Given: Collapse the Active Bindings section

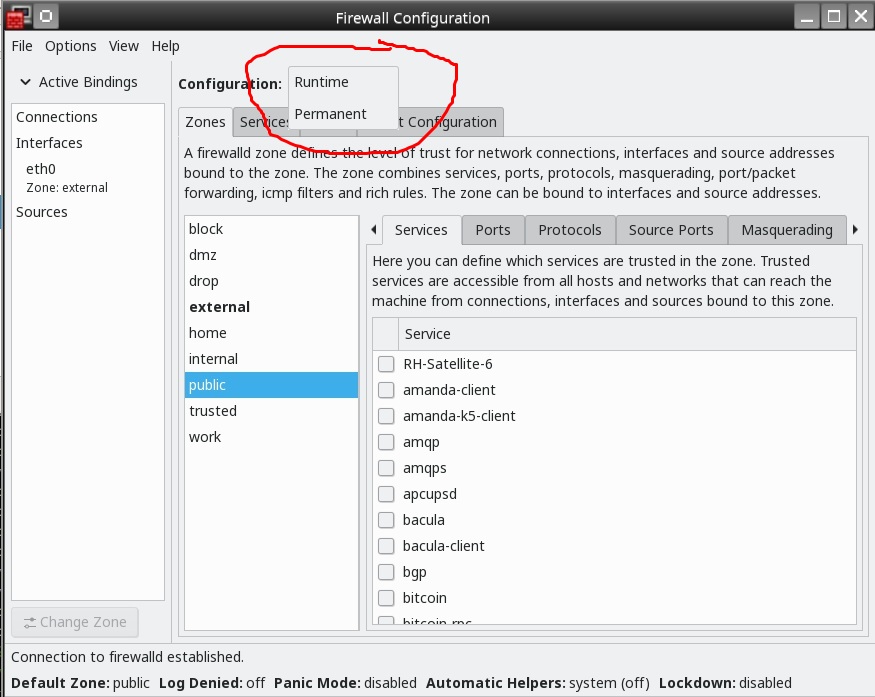Looking at the screenshot, I should pyautogui.click(x=26, y=82).
